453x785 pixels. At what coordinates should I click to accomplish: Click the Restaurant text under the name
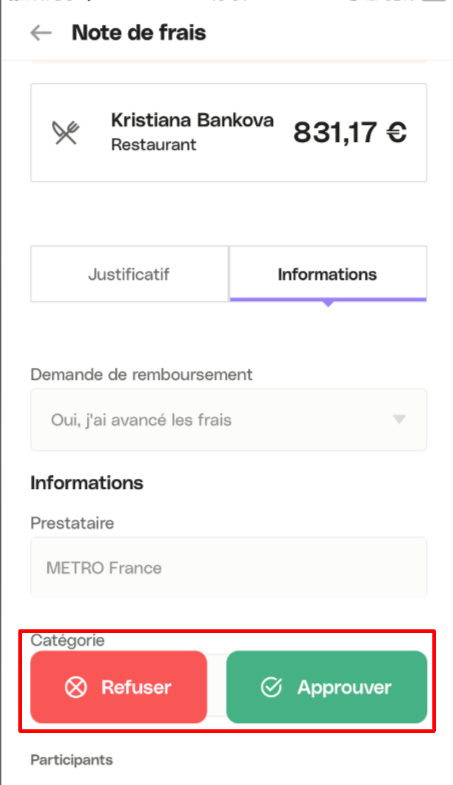click(154, 145)
